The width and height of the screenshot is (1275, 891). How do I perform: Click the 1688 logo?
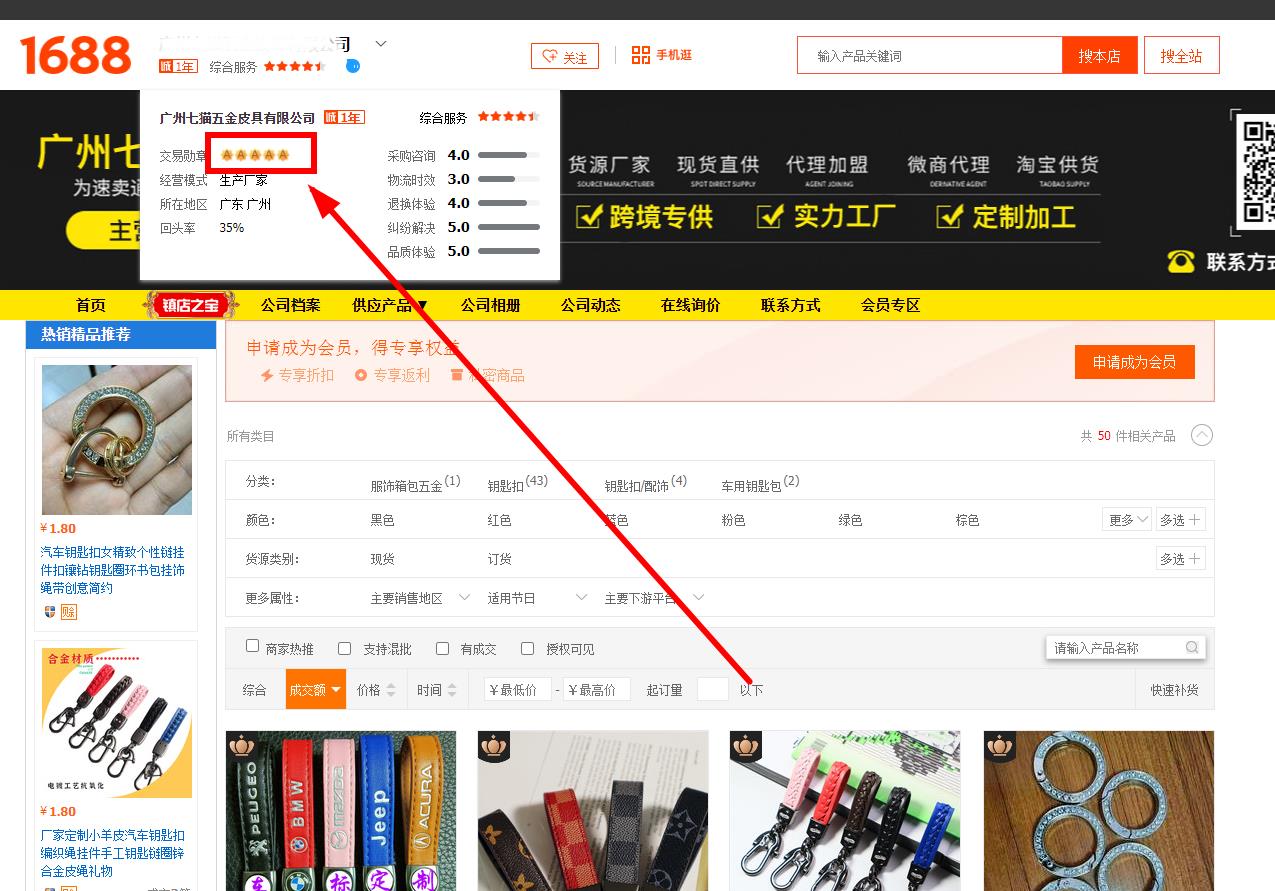click(x=76, y=55)
